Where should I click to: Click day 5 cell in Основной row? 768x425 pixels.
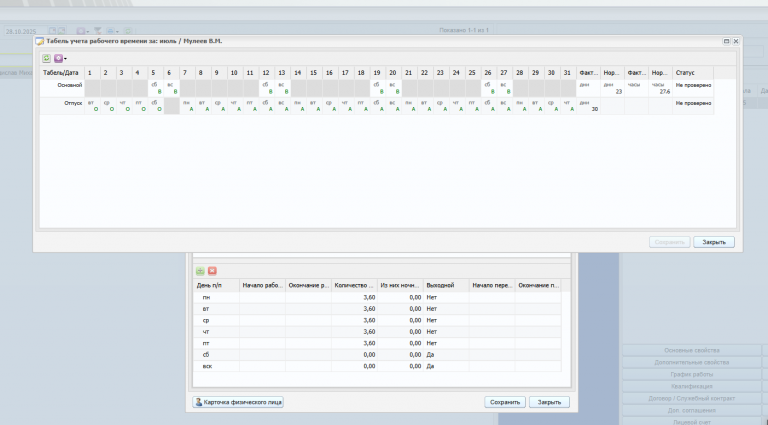156,88
